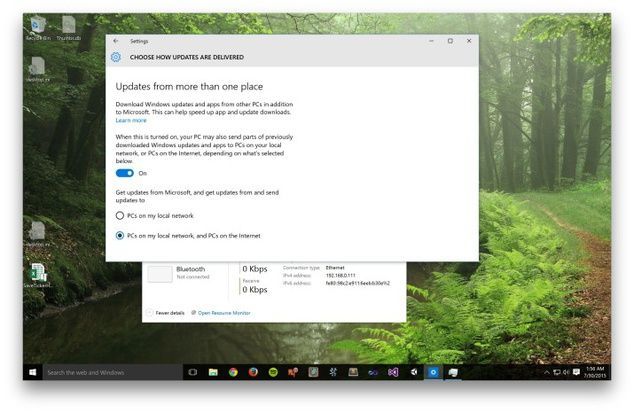
Task: Turn off the updates from more places switch
Action: [125, 173]
